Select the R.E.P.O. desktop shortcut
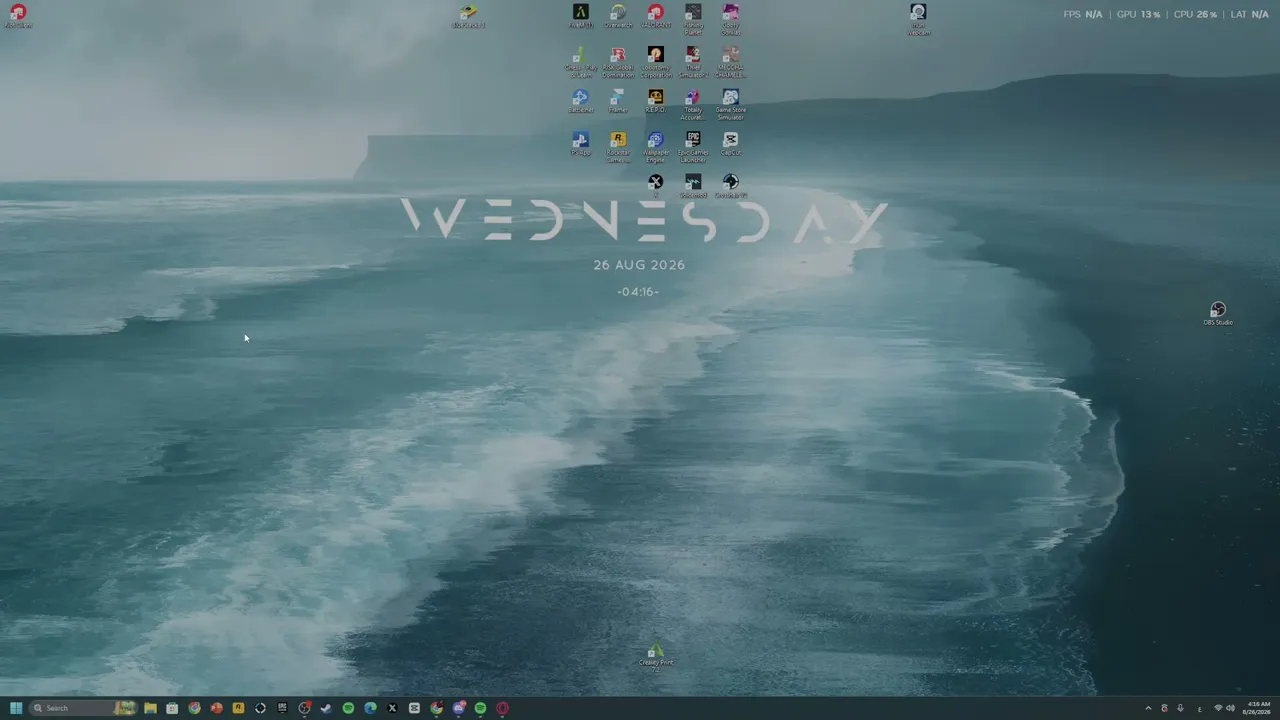Image resolution: width=1280 pixels, height=720 pixels. [x=655, y=101]
